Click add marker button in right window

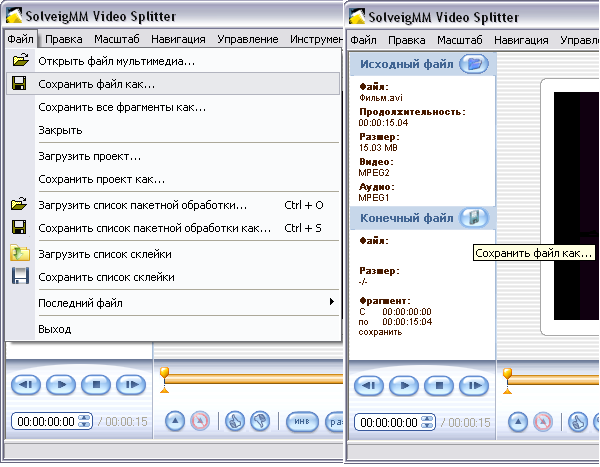[518, 422]
